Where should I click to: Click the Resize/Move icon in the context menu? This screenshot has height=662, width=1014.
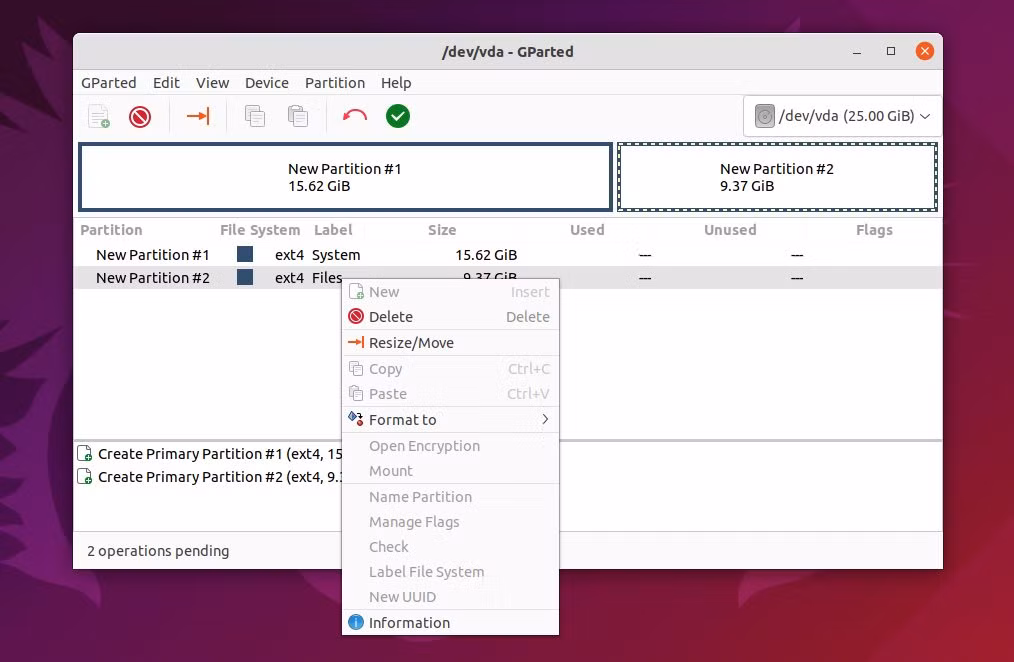356,342
